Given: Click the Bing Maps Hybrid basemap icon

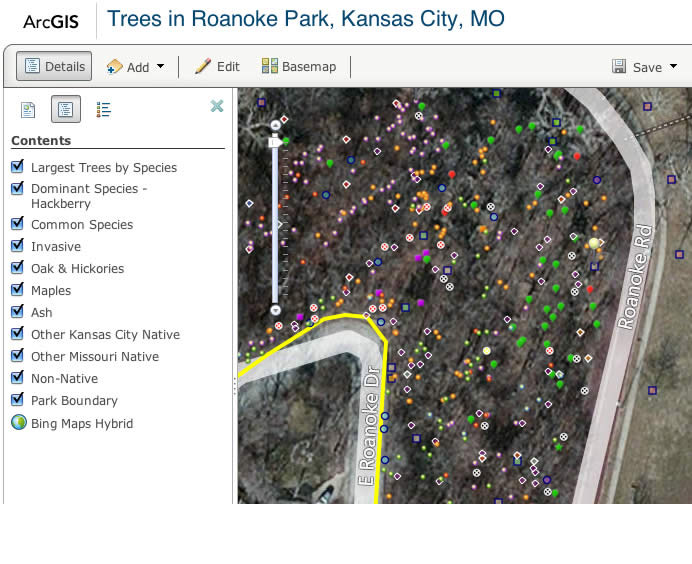Looking at the screenshot, I should (18, 423).
